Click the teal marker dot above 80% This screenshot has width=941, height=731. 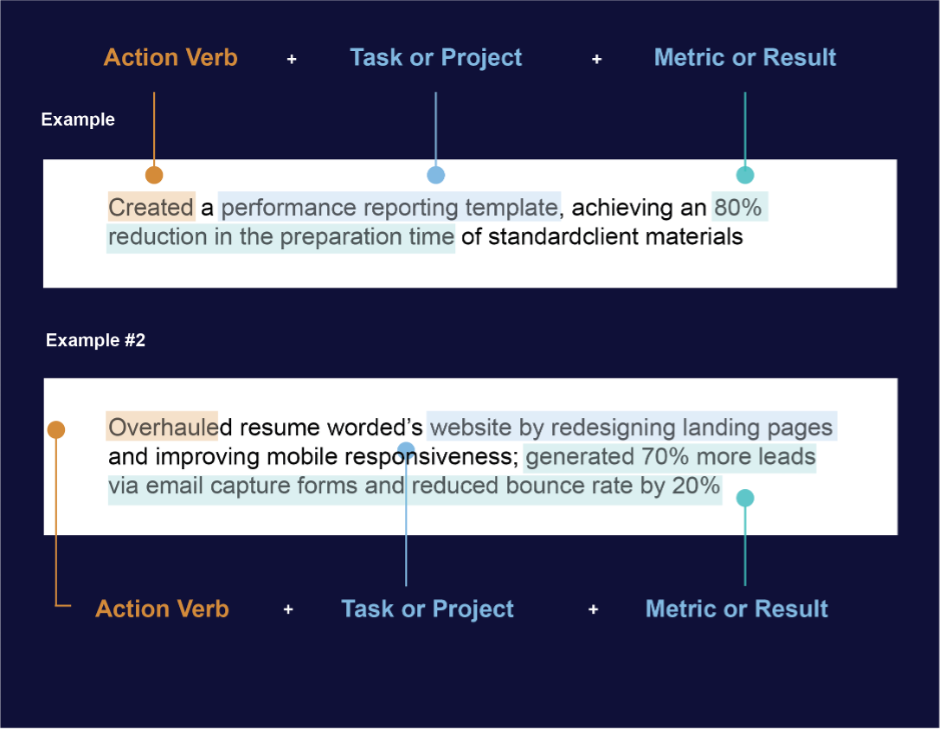pos(745,175)
